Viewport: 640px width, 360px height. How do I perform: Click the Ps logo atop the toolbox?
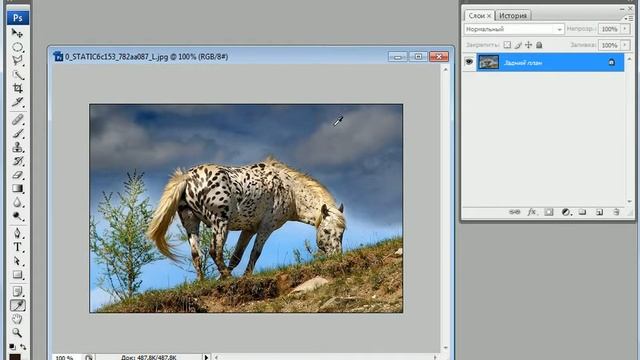18,18
